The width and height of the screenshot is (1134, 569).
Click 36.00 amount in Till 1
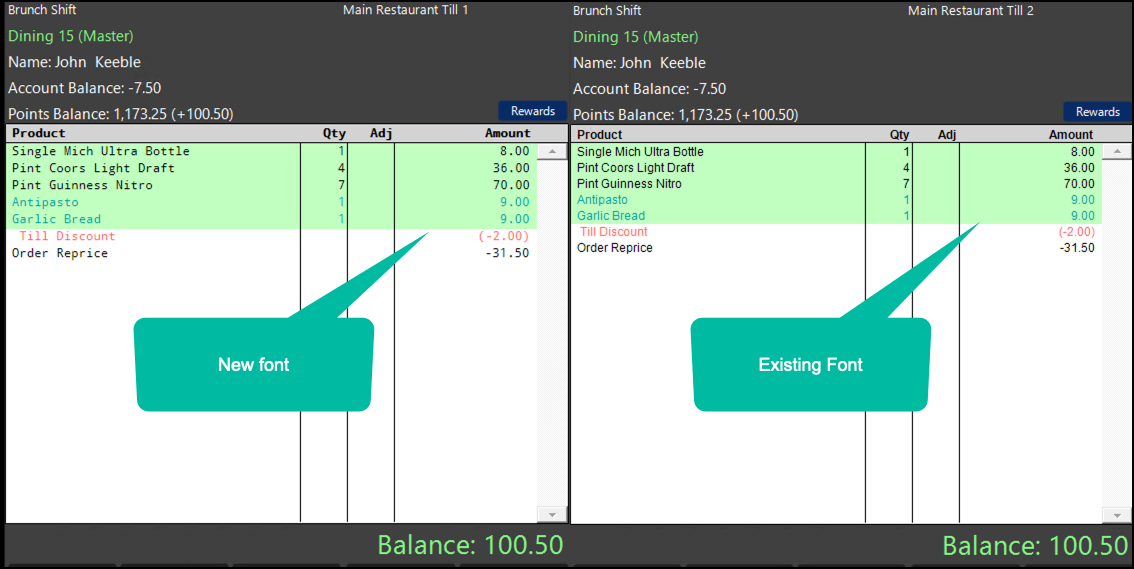click(x=511, y=168)
